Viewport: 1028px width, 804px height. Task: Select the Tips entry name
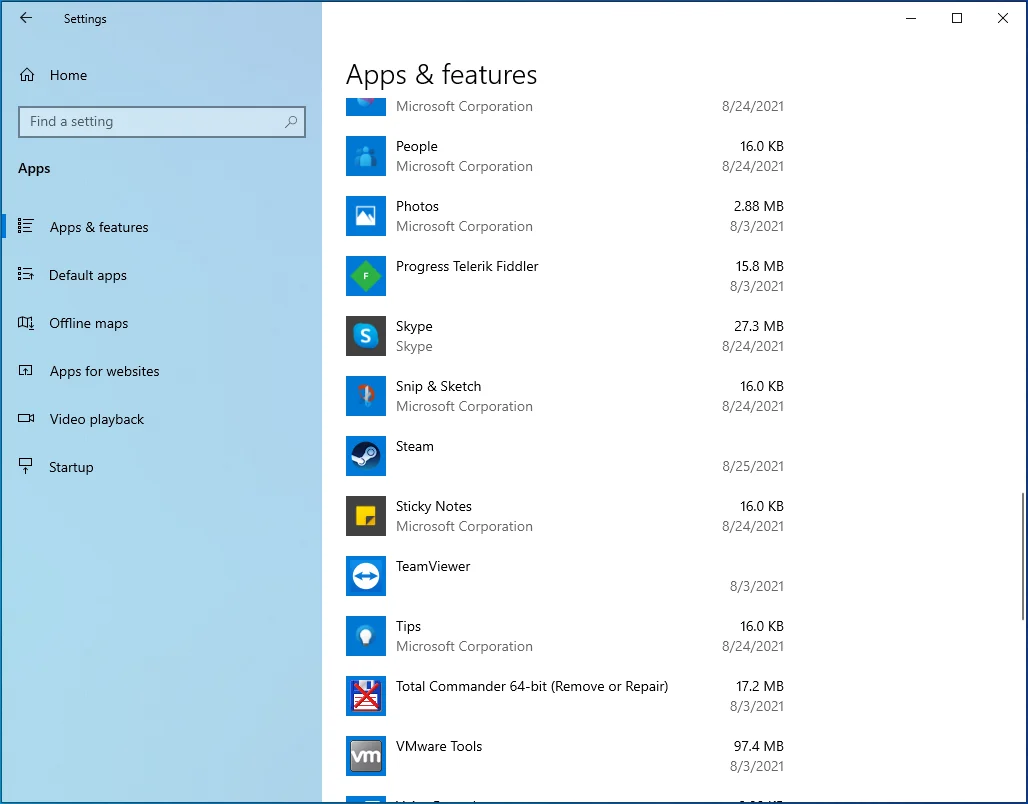[x=408, y=626]
